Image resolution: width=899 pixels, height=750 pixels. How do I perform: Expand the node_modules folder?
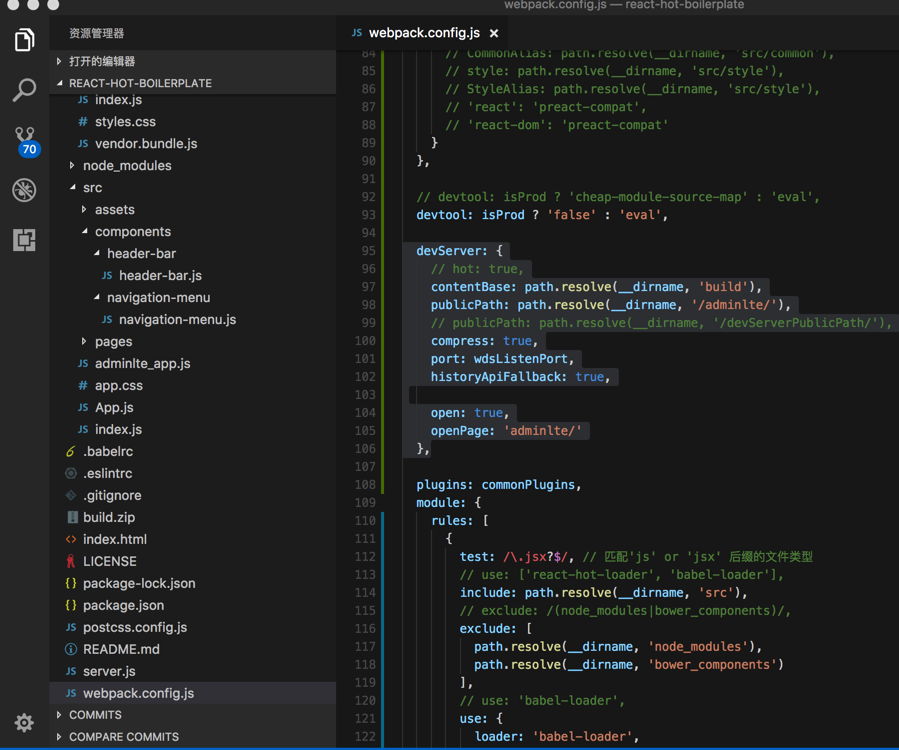pyautogui.click(x=126, y=166)
